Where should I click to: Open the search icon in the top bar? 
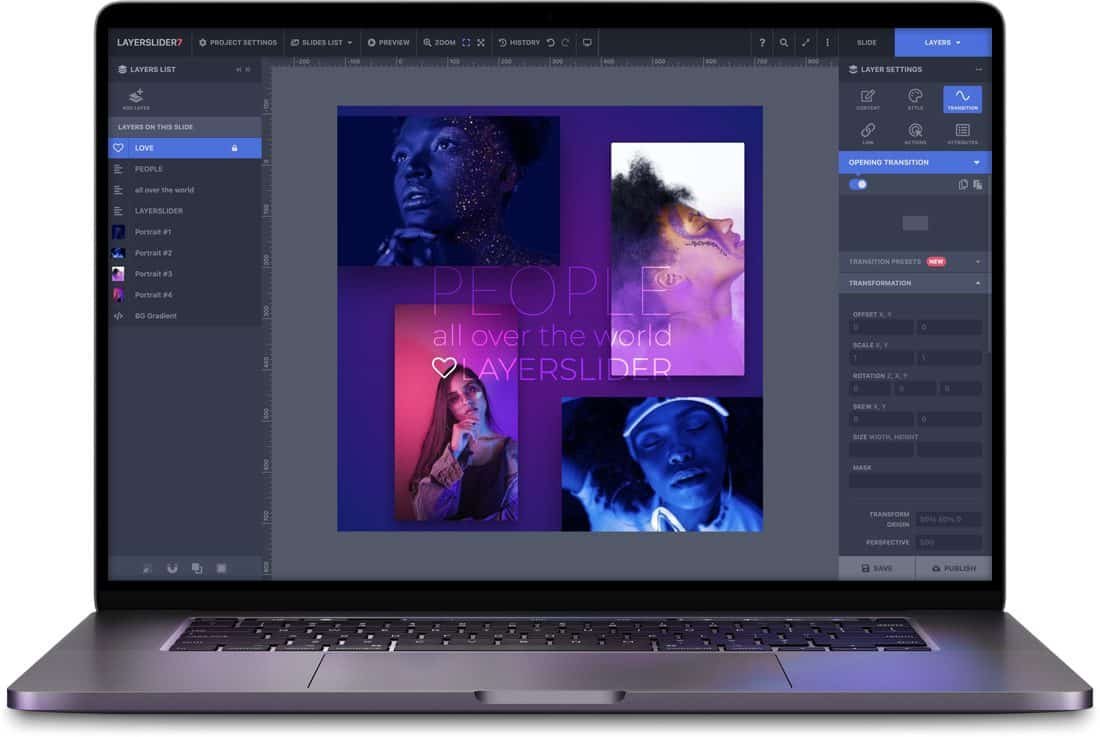click(783, 42)
